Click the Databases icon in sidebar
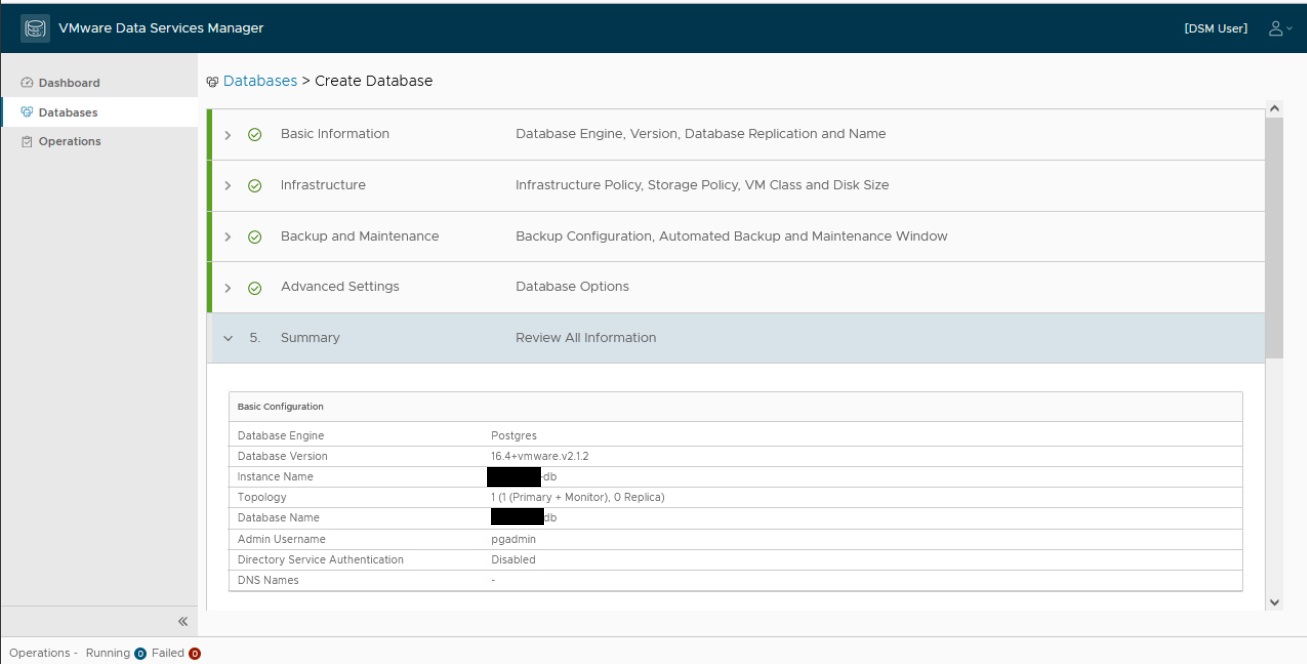 [x=27, y=112]
